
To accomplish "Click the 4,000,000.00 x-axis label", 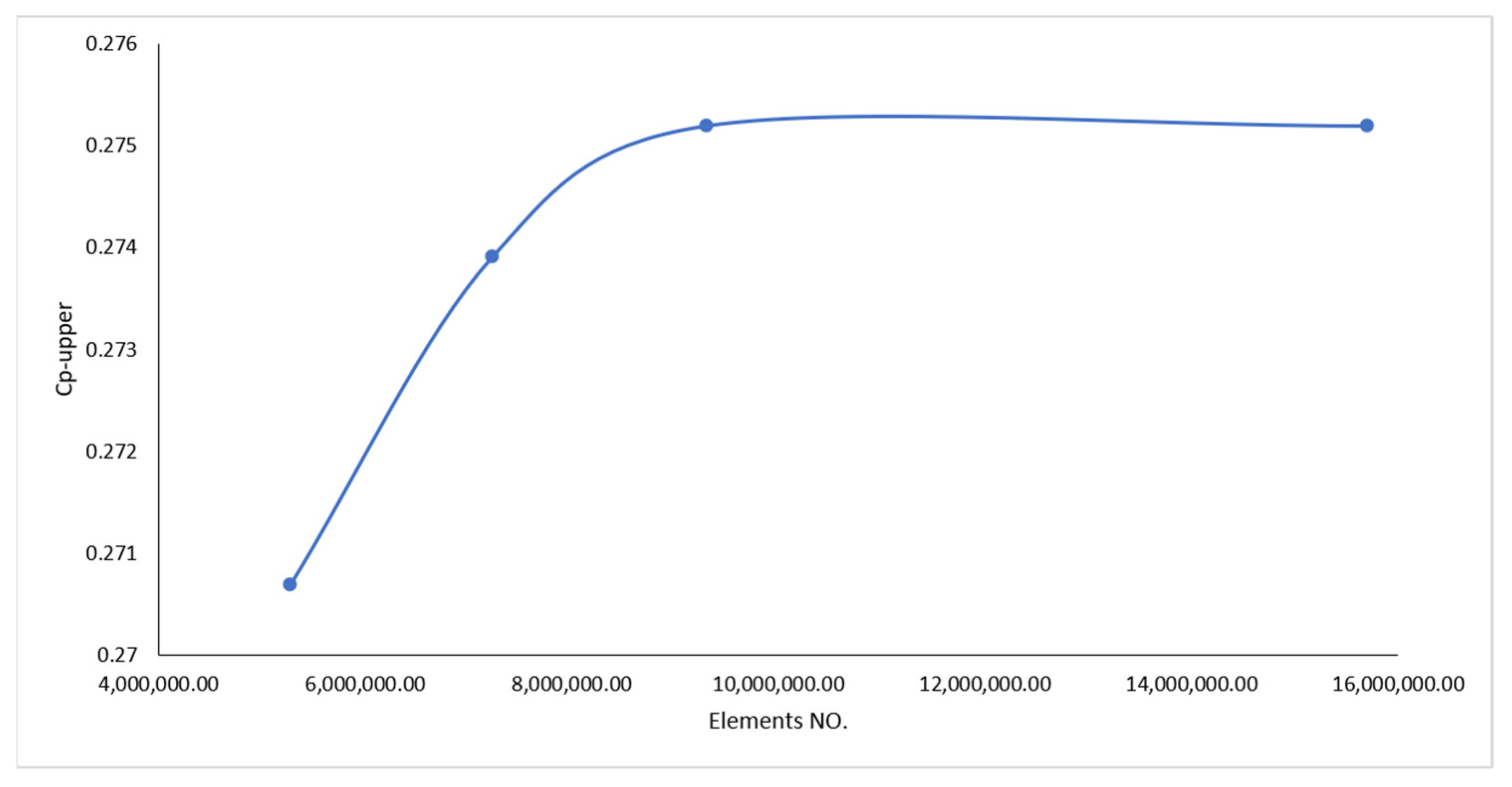I will click(158, 683).
